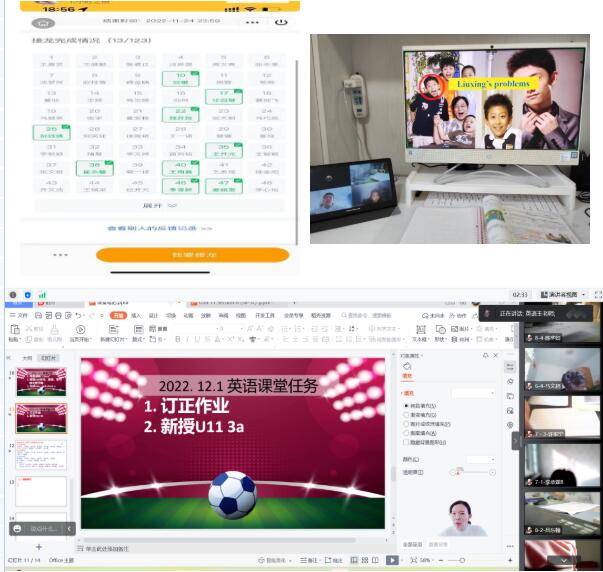Image resolution: width=603 pixels, height=572 pixels.
Task: Click the notes toggle in the status bar
Action: [309, 560]
